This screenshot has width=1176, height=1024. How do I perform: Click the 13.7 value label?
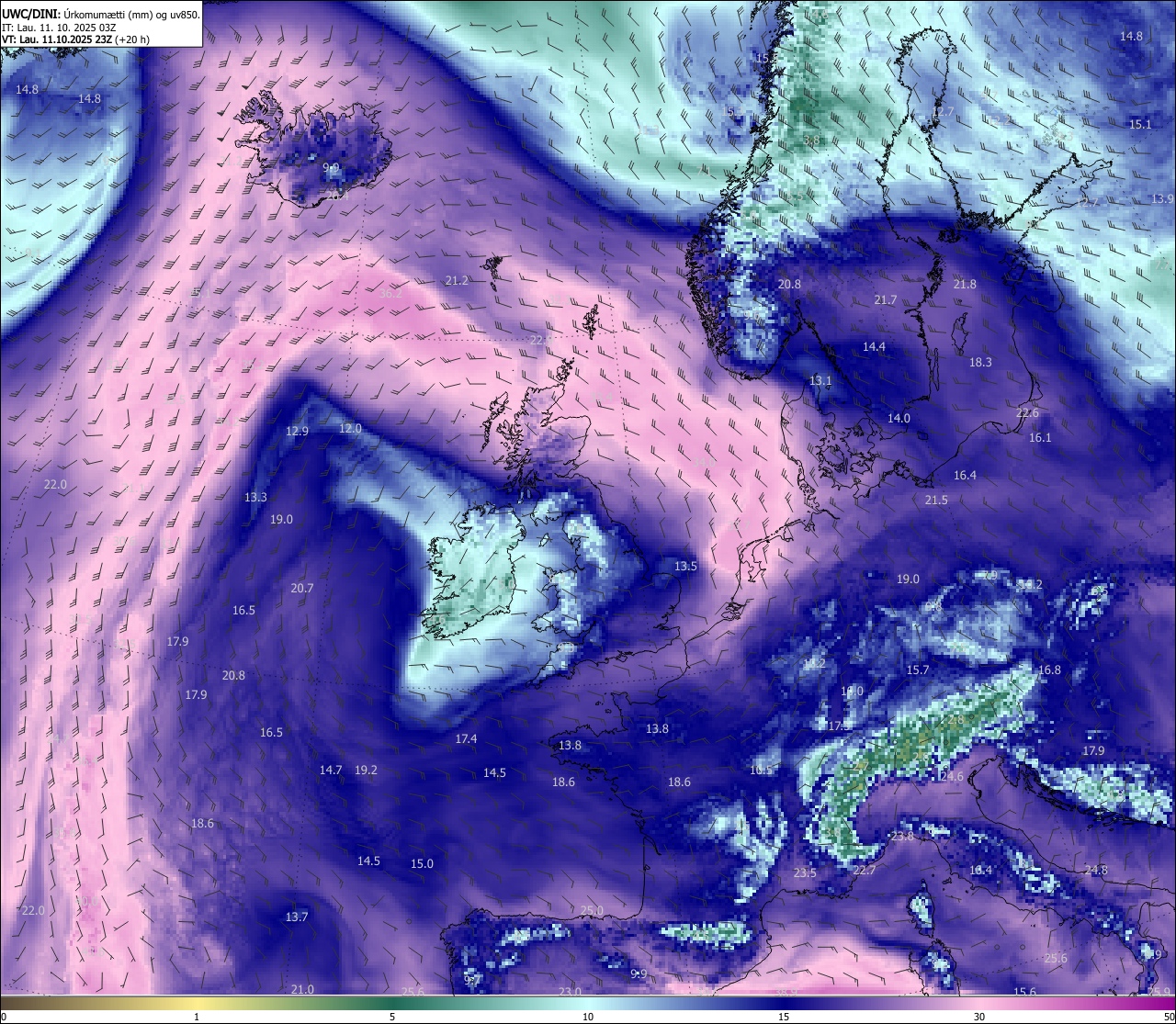296,917
